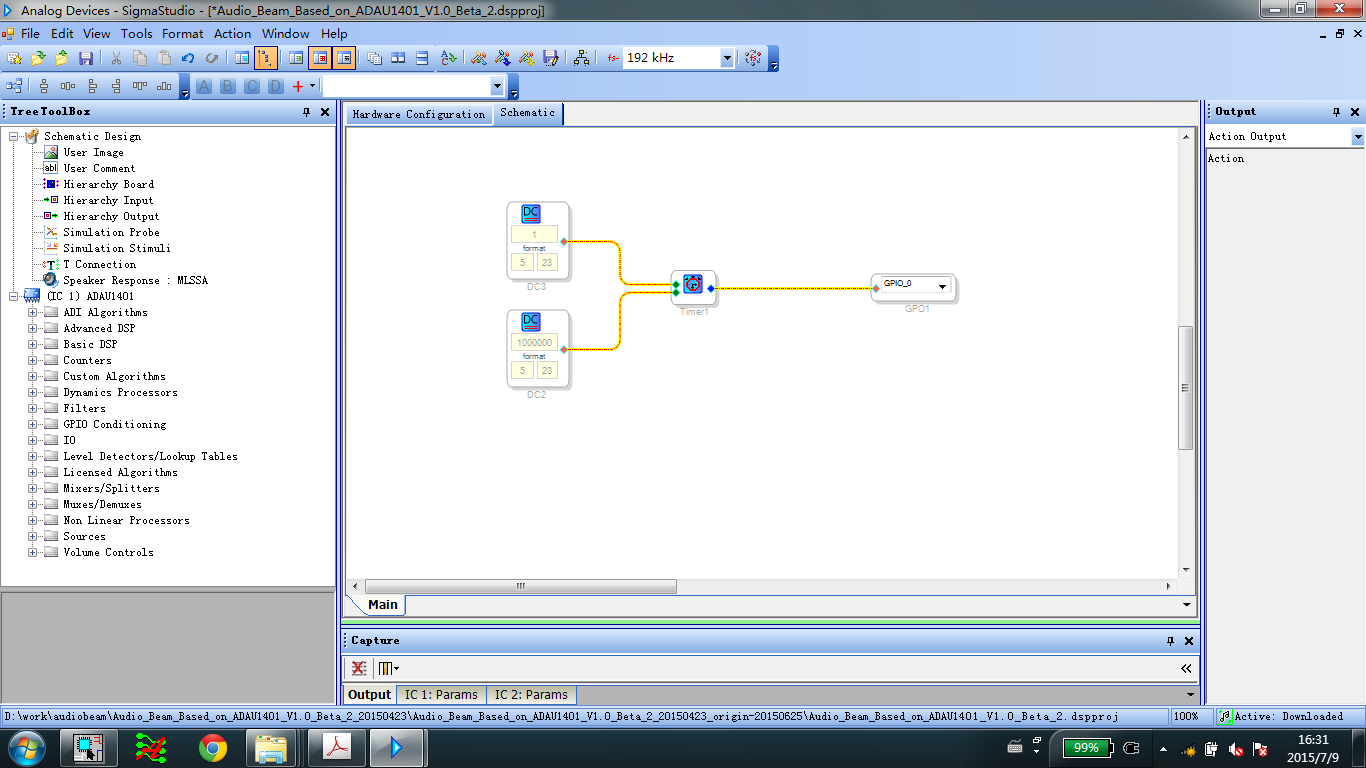Viewport: 1366px width, 768px height.
Task: Click the schematic vertical scrollbar thumb
Action: [x=1186, y=388]
